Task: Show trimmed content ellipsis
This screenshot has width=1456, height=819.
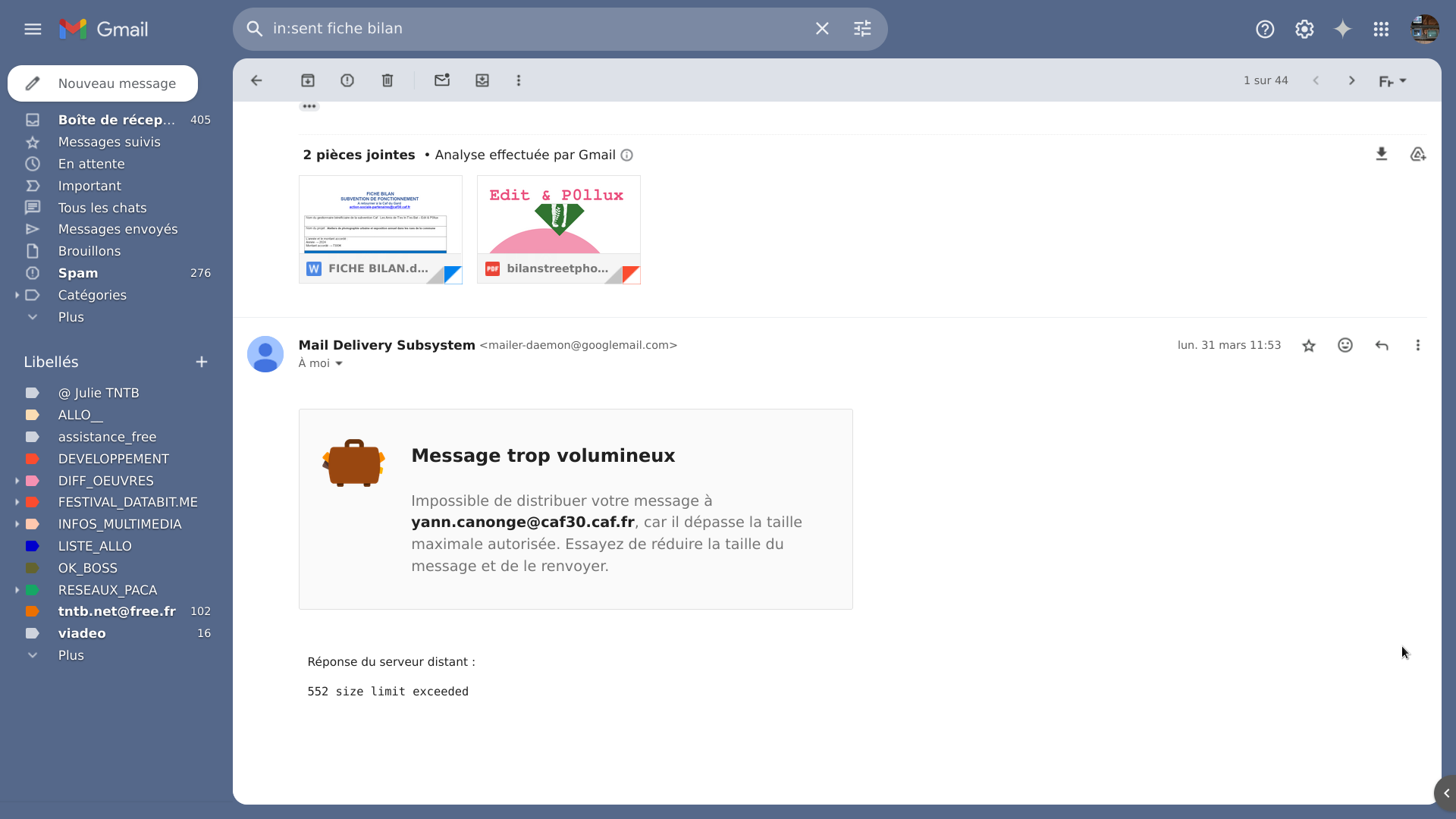Action: tap(309, 107)
